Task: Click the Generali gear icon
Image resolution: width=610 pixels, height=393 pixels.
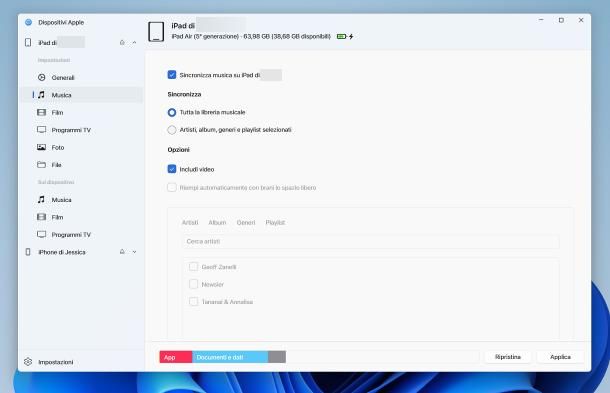Action: pyautogui.click(x=42, y=77)
